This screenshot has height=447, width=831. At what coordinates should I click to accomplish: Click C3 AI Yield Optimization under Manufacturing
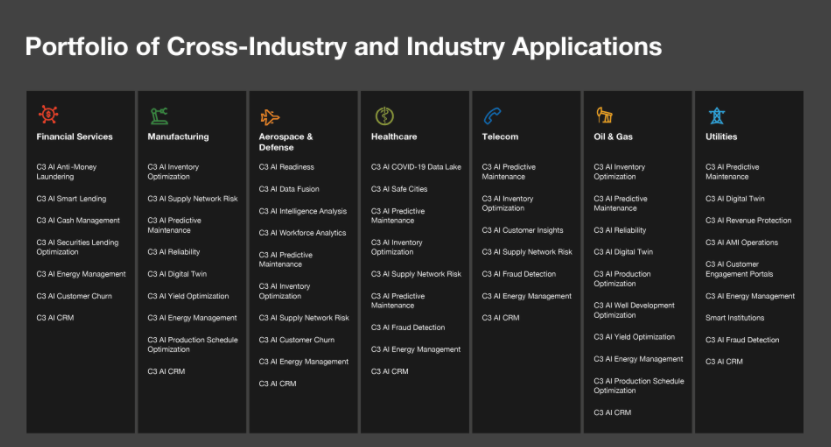point(188,296)
